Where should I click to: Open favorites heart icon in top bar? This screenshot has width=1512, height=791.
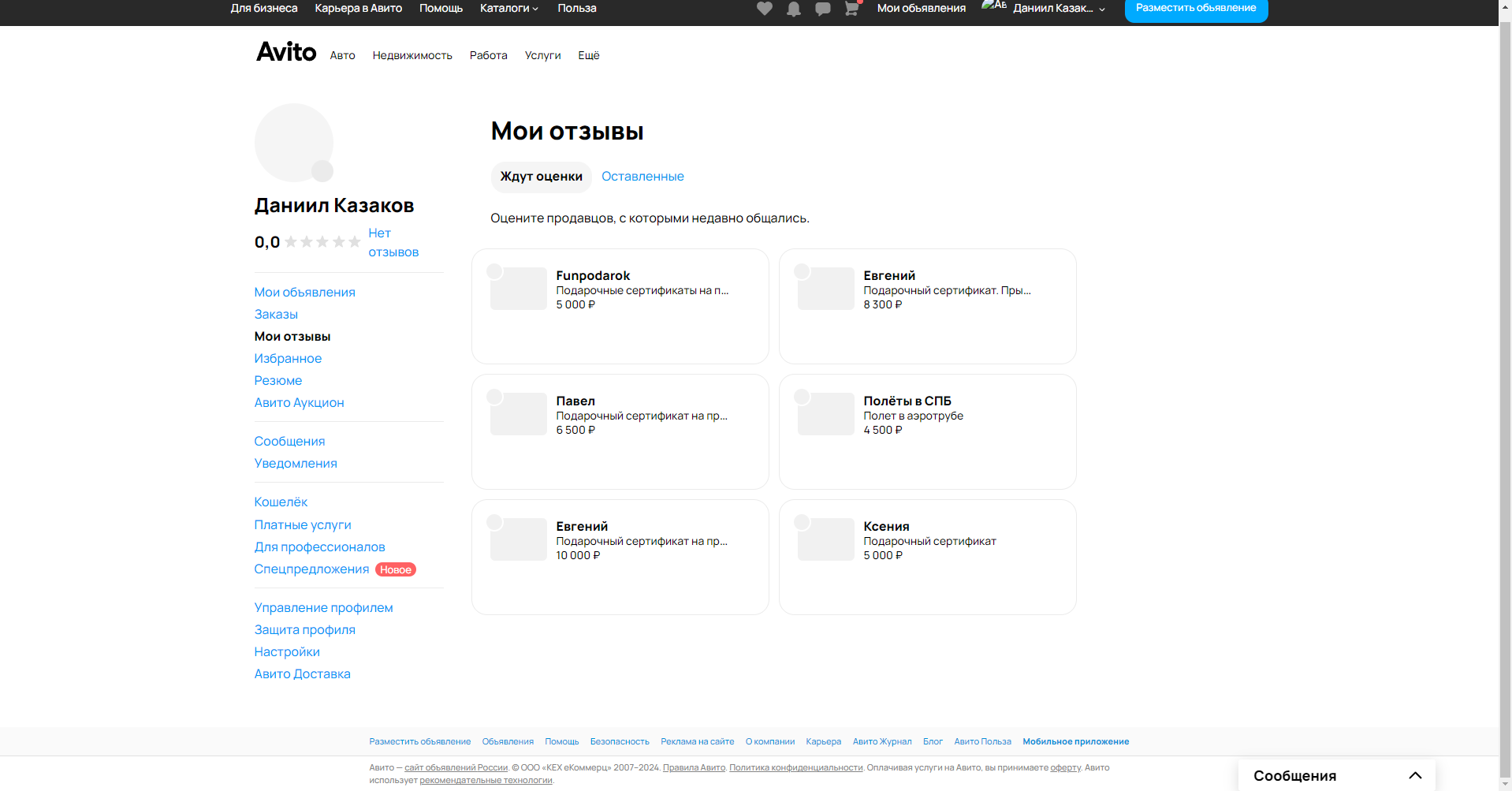coord(764,9)
